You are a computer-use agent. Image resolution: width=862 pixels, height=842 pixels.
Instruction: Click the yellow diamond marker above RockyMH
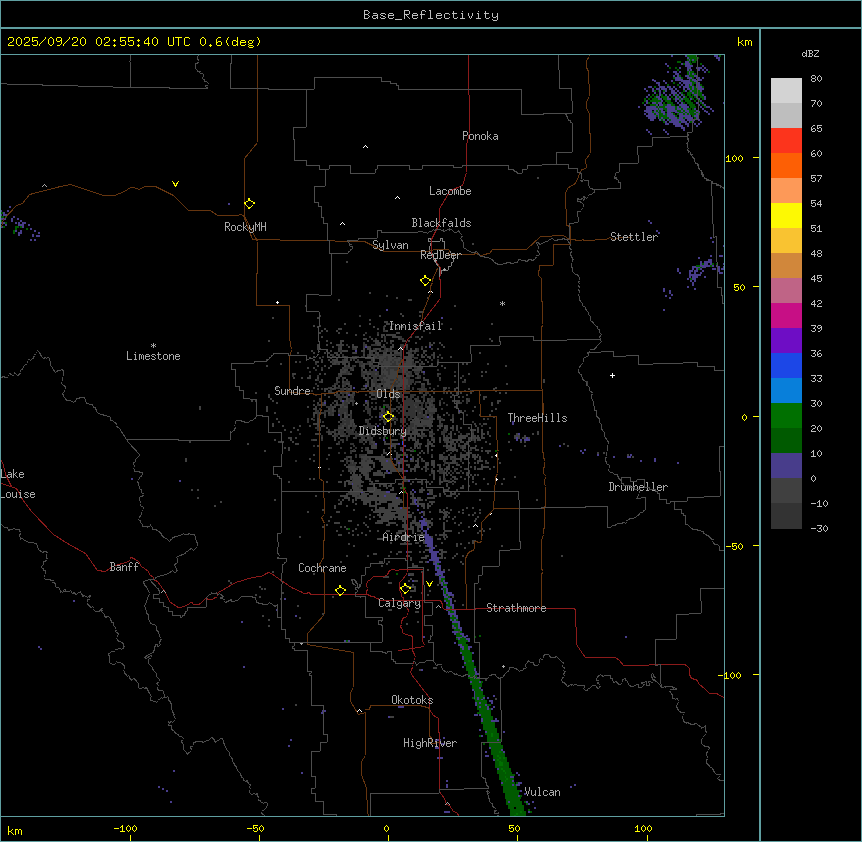click(x=249, y=203)
